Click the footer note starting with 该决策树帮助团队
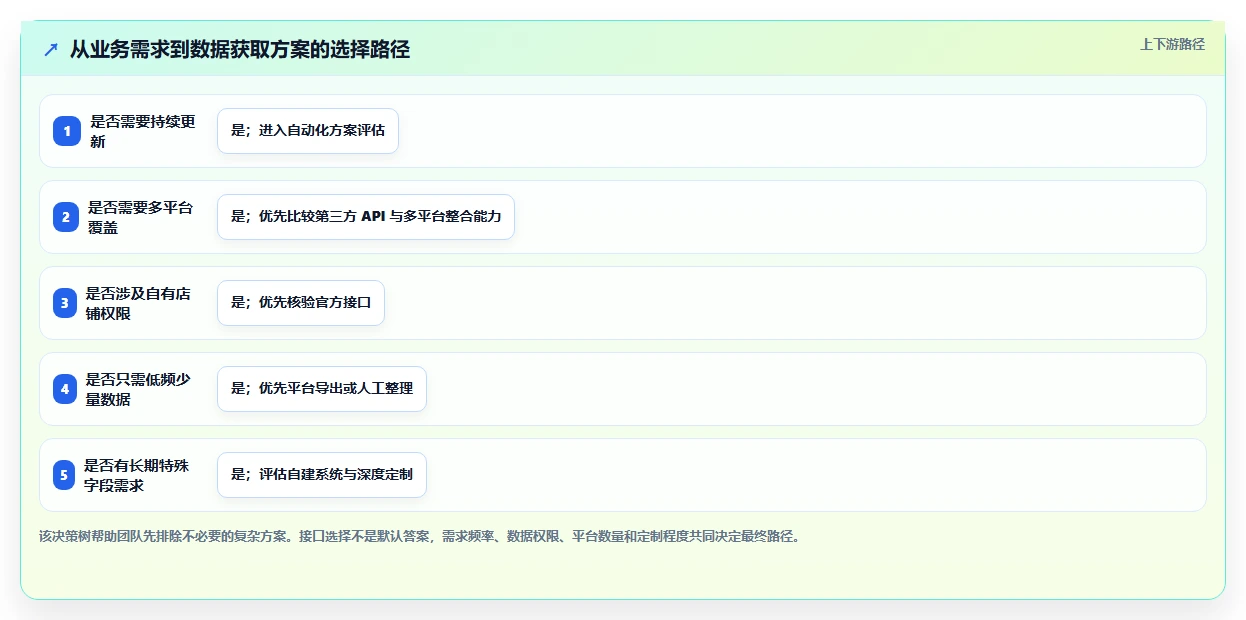This screenshot has width=1246, height=620. coord(420,537)
